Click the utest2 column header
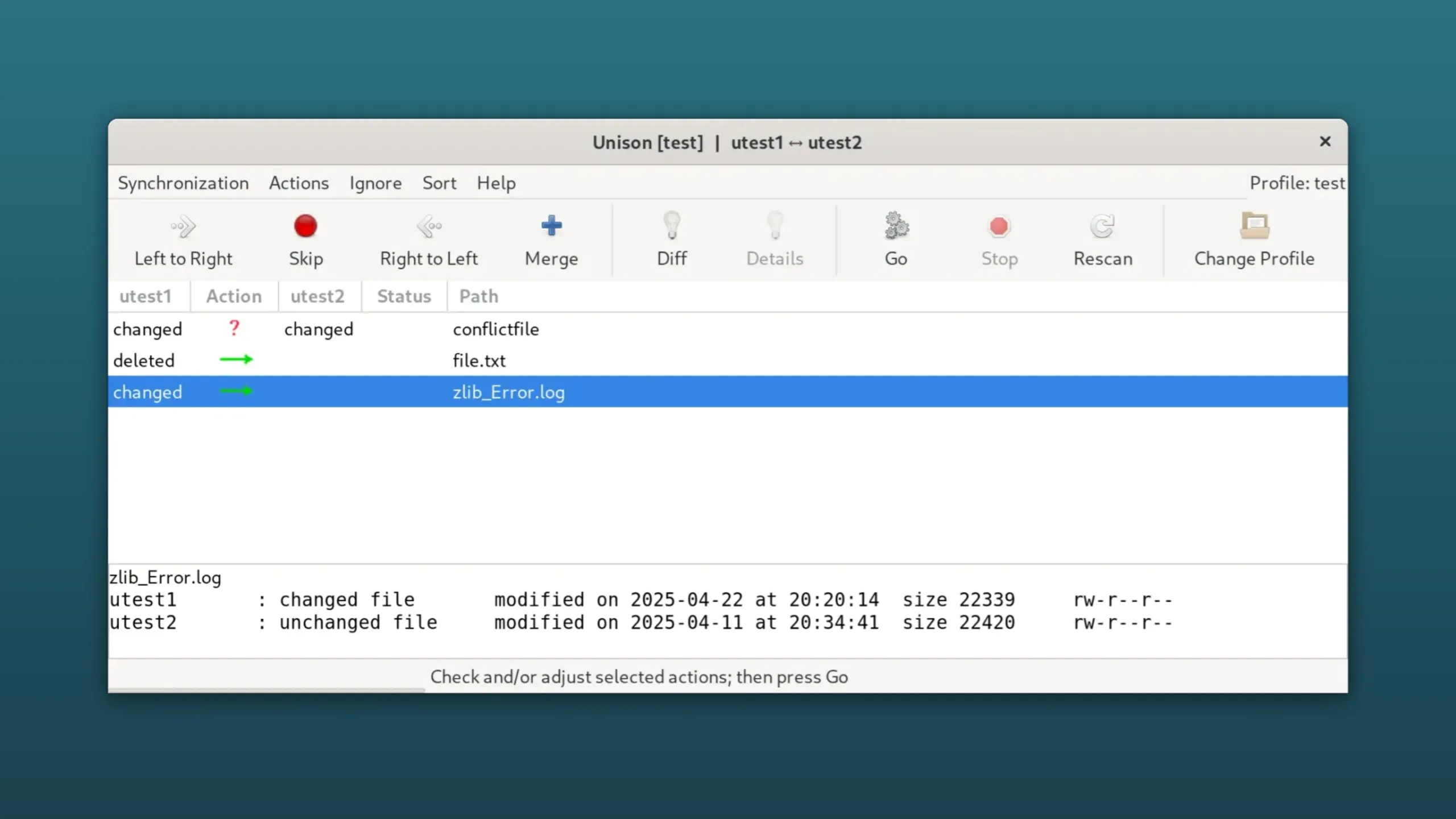 coord(319,296)
